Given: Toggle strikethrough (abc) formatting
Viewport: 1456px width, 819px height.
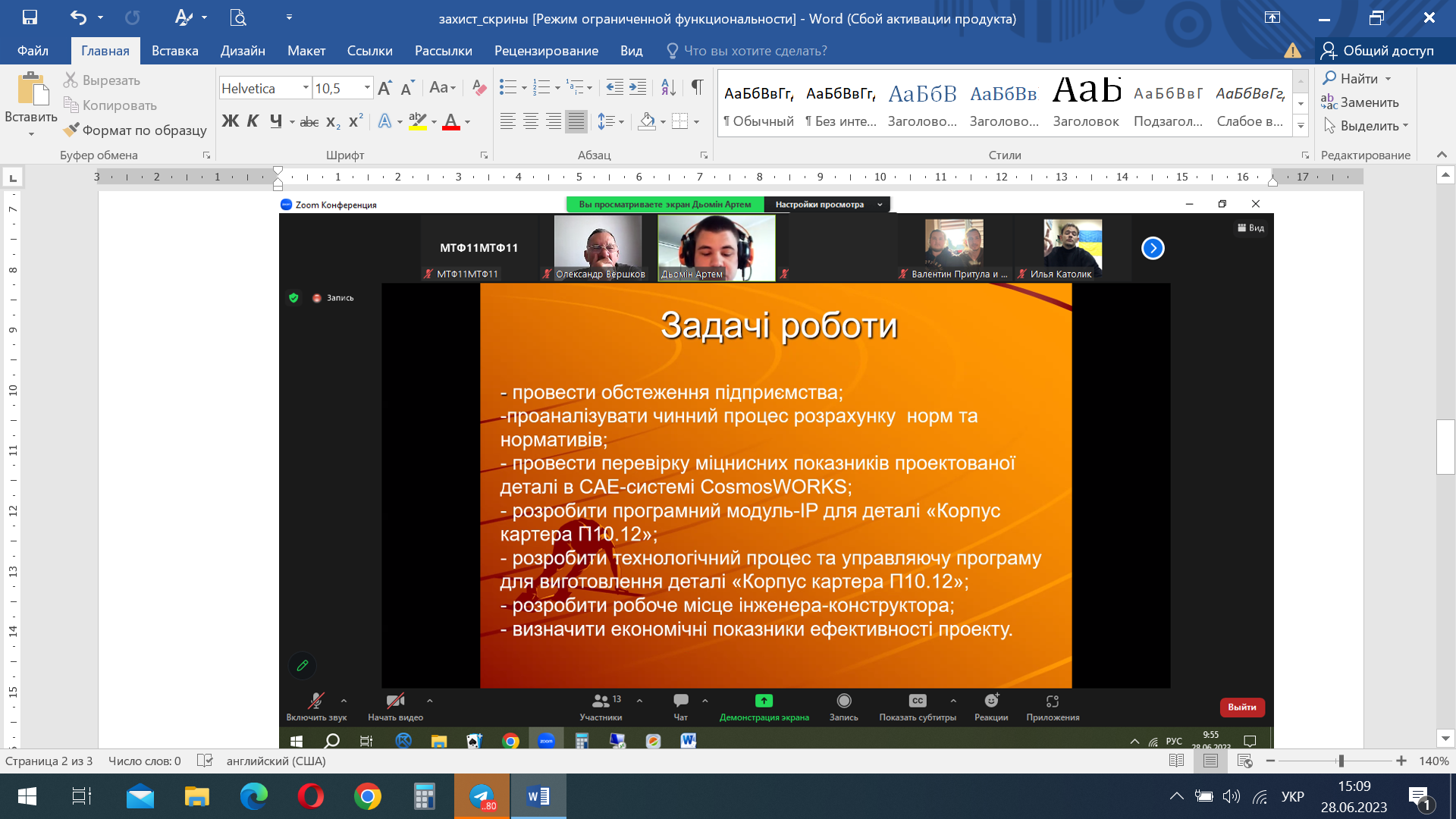Looking at the screenshot, I should point(309,121).
